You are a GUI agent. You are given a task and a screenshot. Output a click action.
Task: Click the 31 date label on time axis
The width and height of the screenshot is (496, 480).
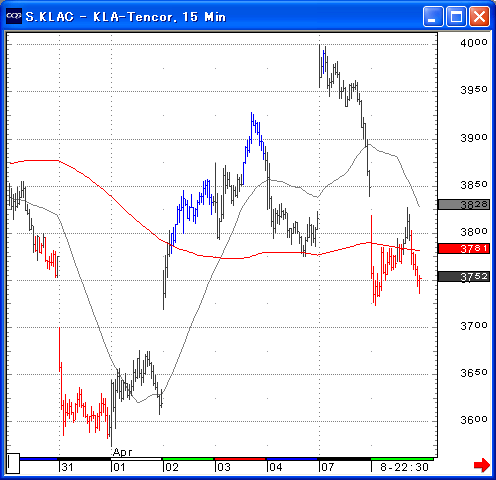click(67, 467)
